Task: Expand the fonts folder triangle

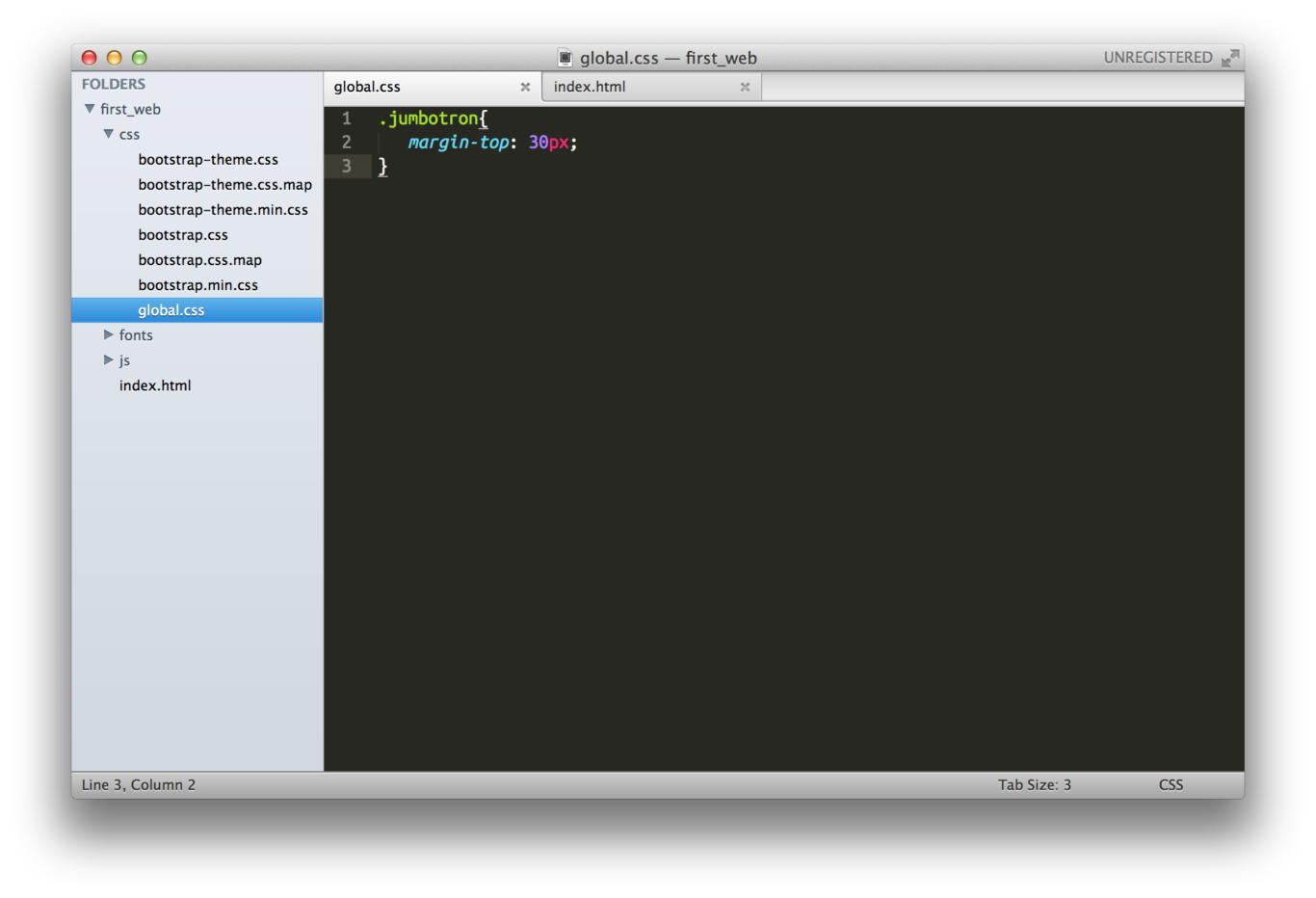Action: point(109,334)
